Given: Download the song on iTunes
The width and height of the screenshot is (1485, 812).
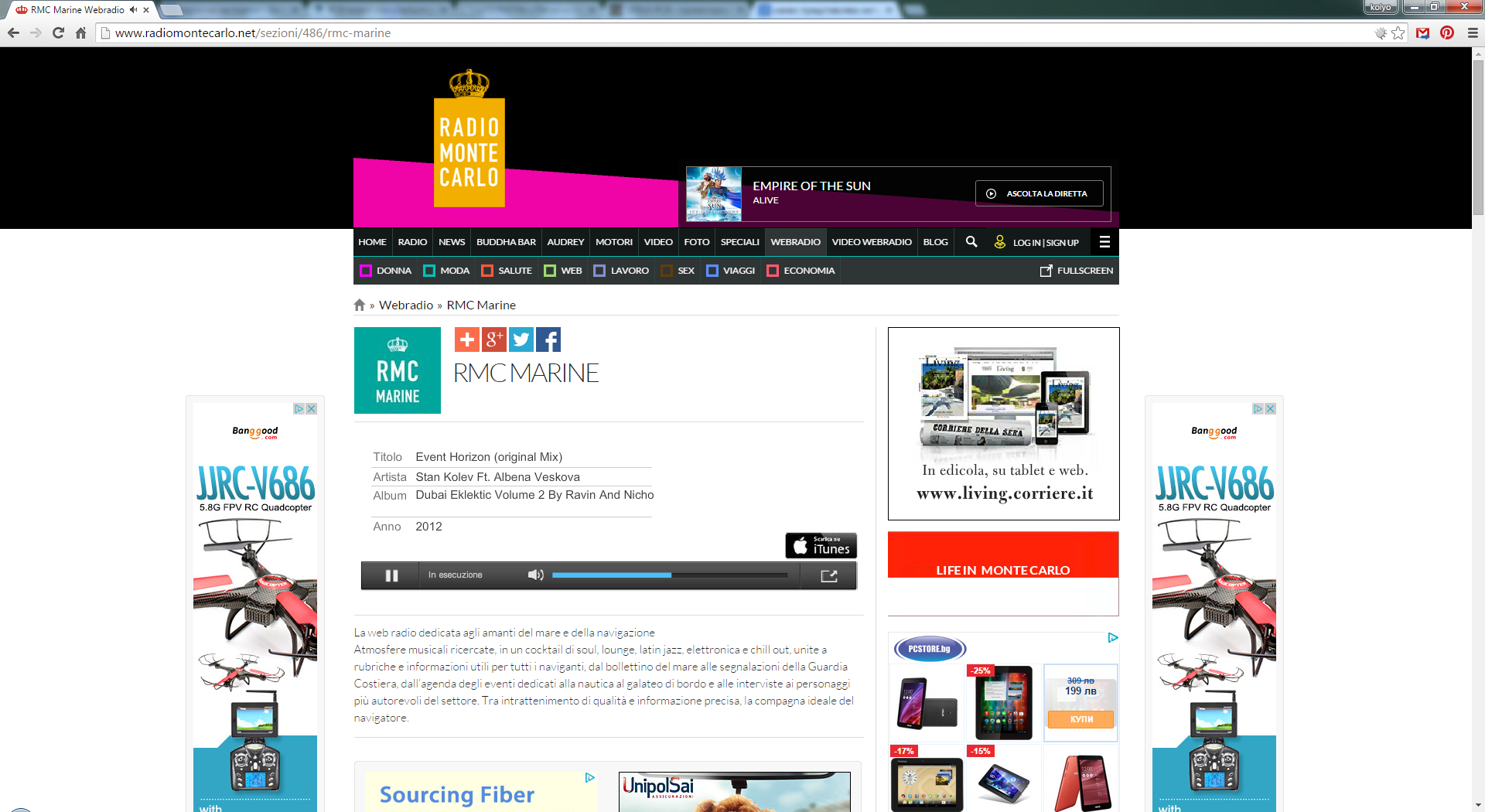Looking at the screenshot, I should pos(821,545).
